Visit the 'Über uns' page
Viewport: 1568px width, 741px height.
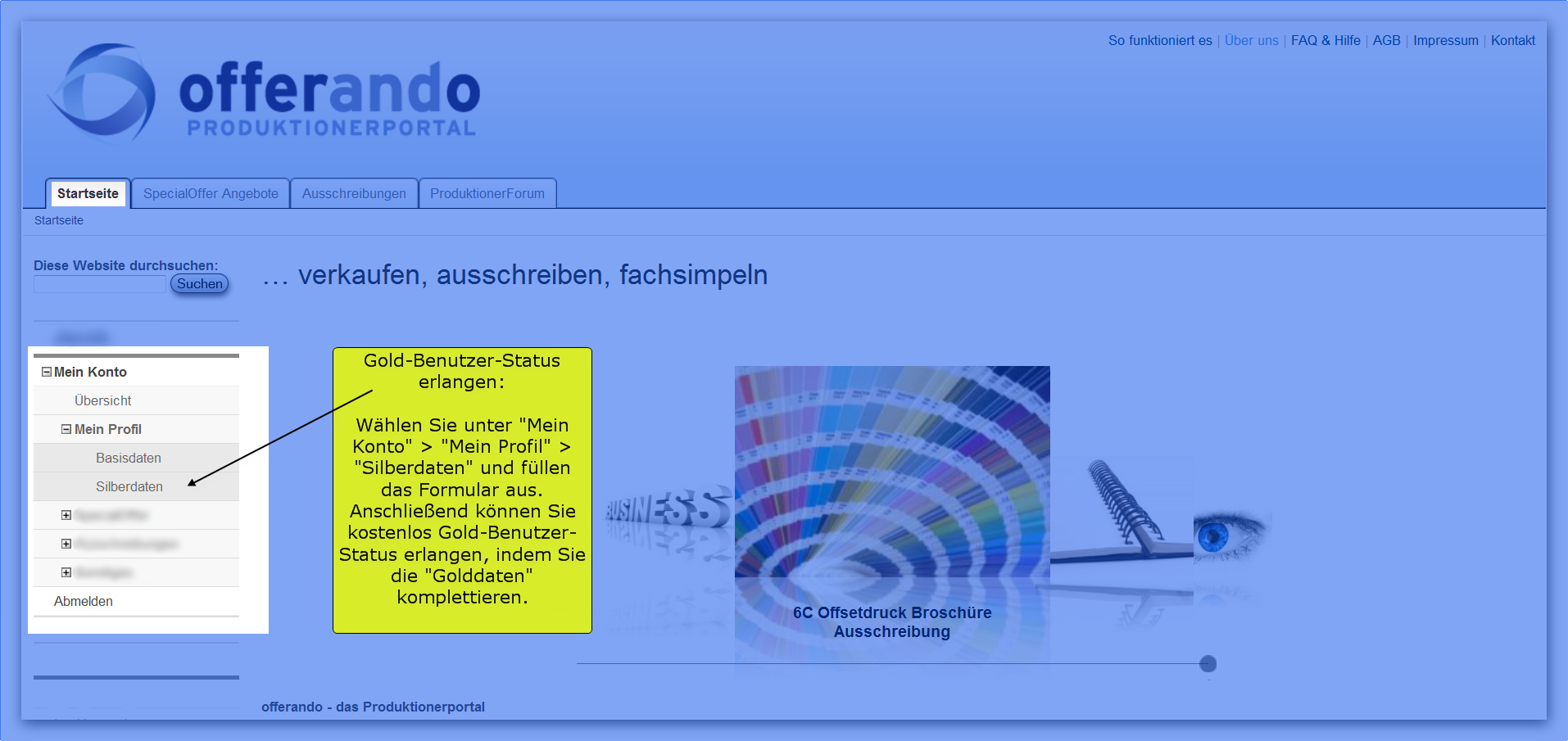tap(1251, 40)
